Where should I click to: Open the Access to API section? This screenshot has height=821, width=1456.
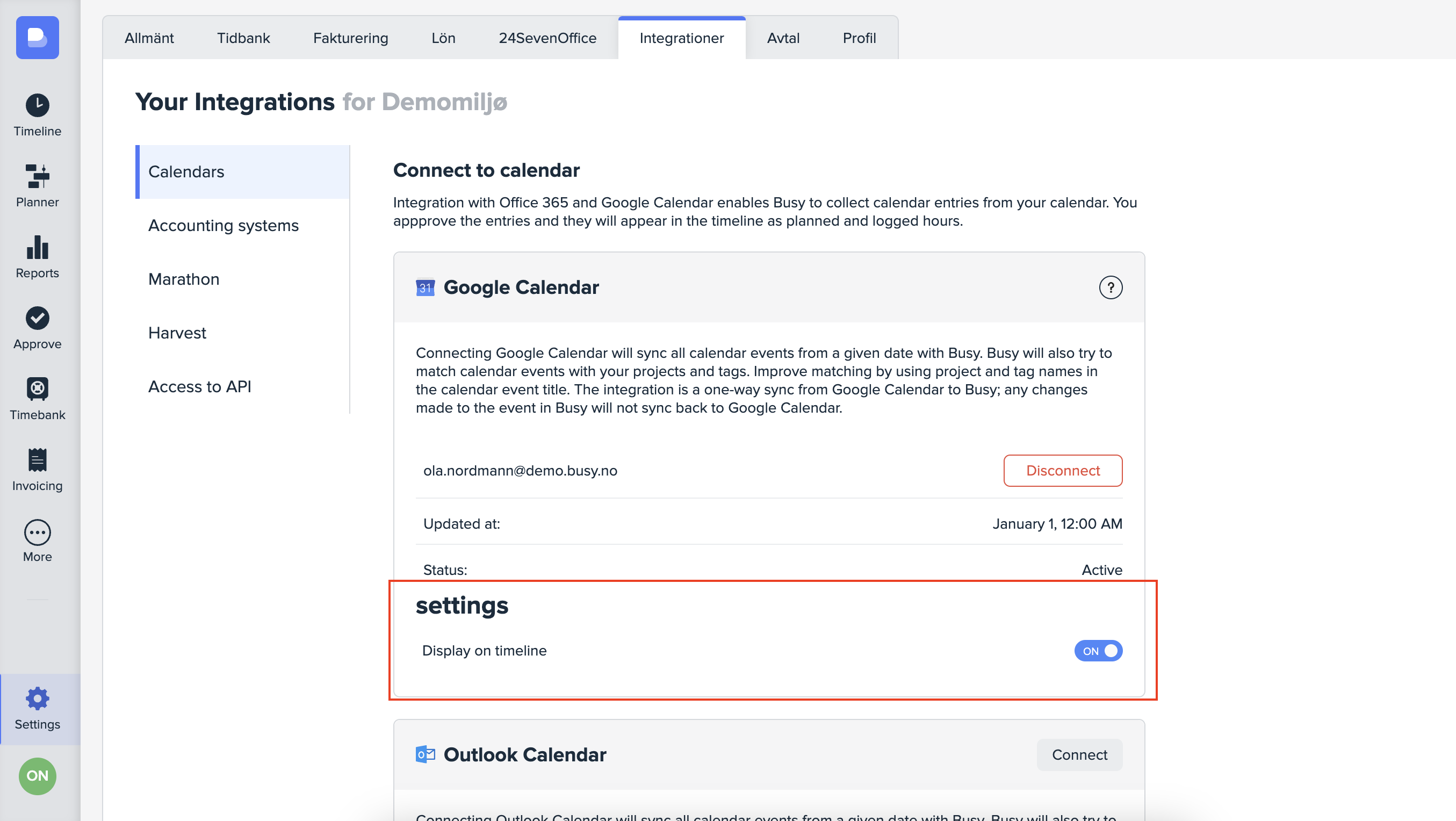[199, 387]
